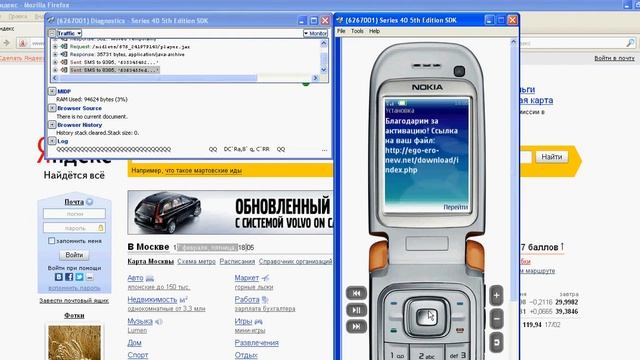
Task: Click the volume up plus key beside phone
Action: pos(496,296)
